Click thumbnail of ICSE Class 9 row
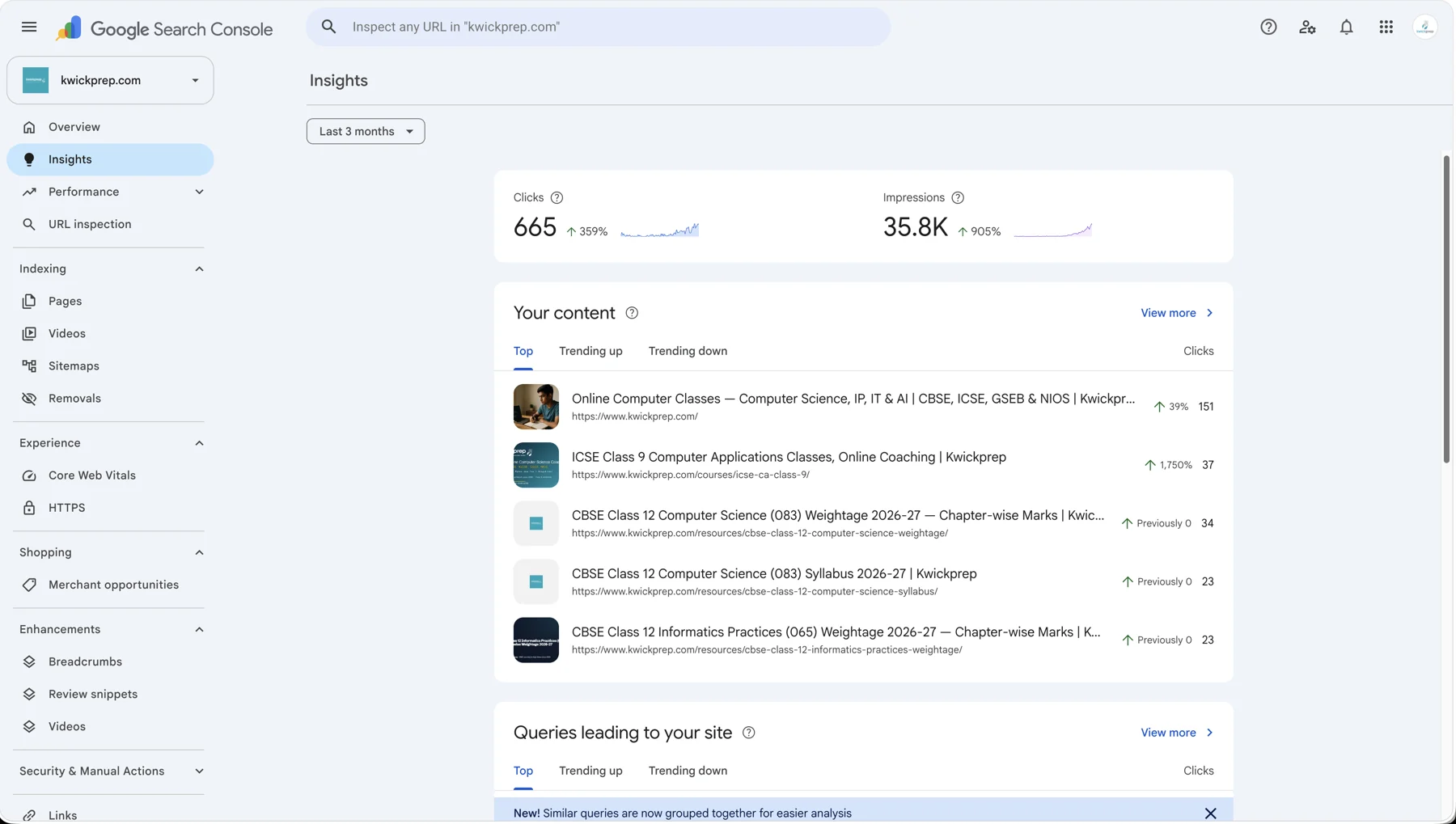1456x824 pixels. 536,465
